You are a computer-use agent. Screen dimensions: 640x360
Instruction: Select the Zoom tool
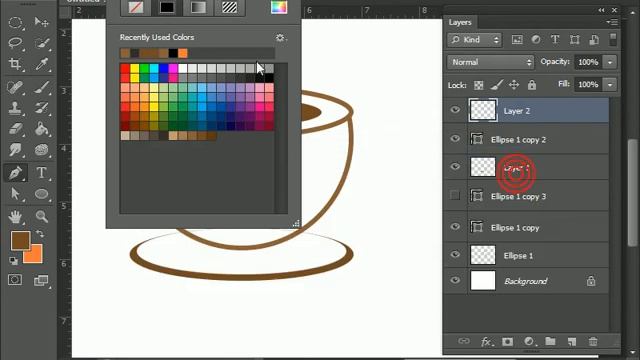pos(41,217)
